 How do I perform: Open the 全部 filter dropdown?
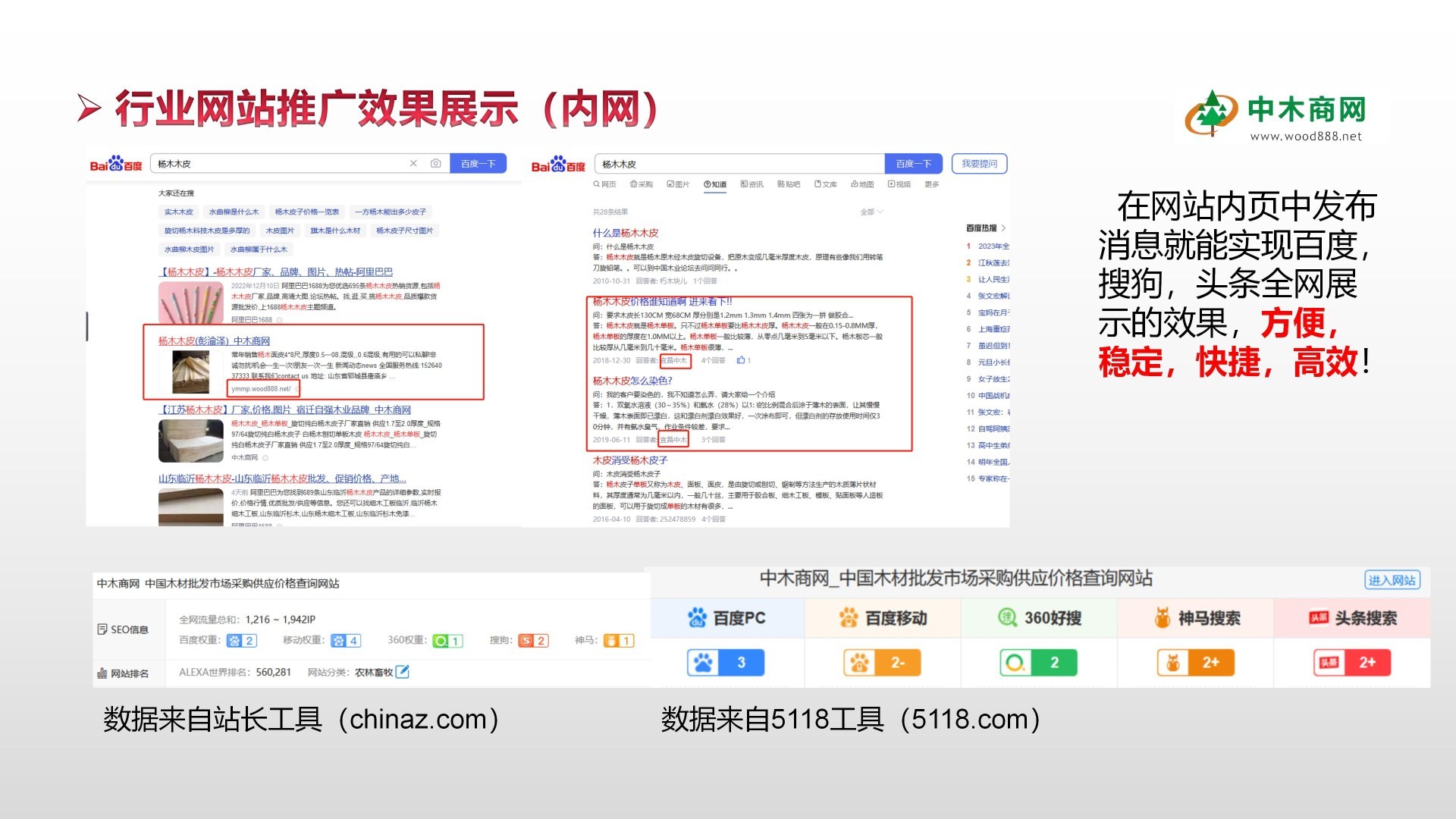pyautogui.click(x=872, y=212)
